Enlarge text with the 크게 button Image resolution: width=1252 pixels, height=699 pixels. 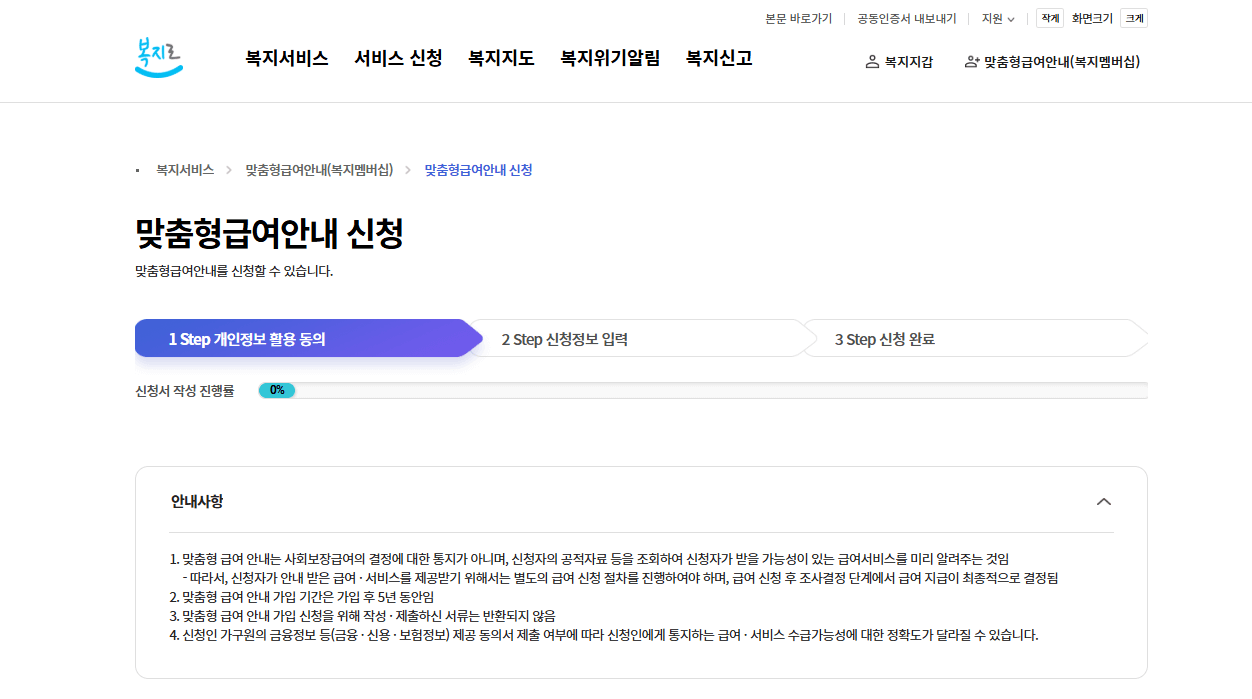1133,17
